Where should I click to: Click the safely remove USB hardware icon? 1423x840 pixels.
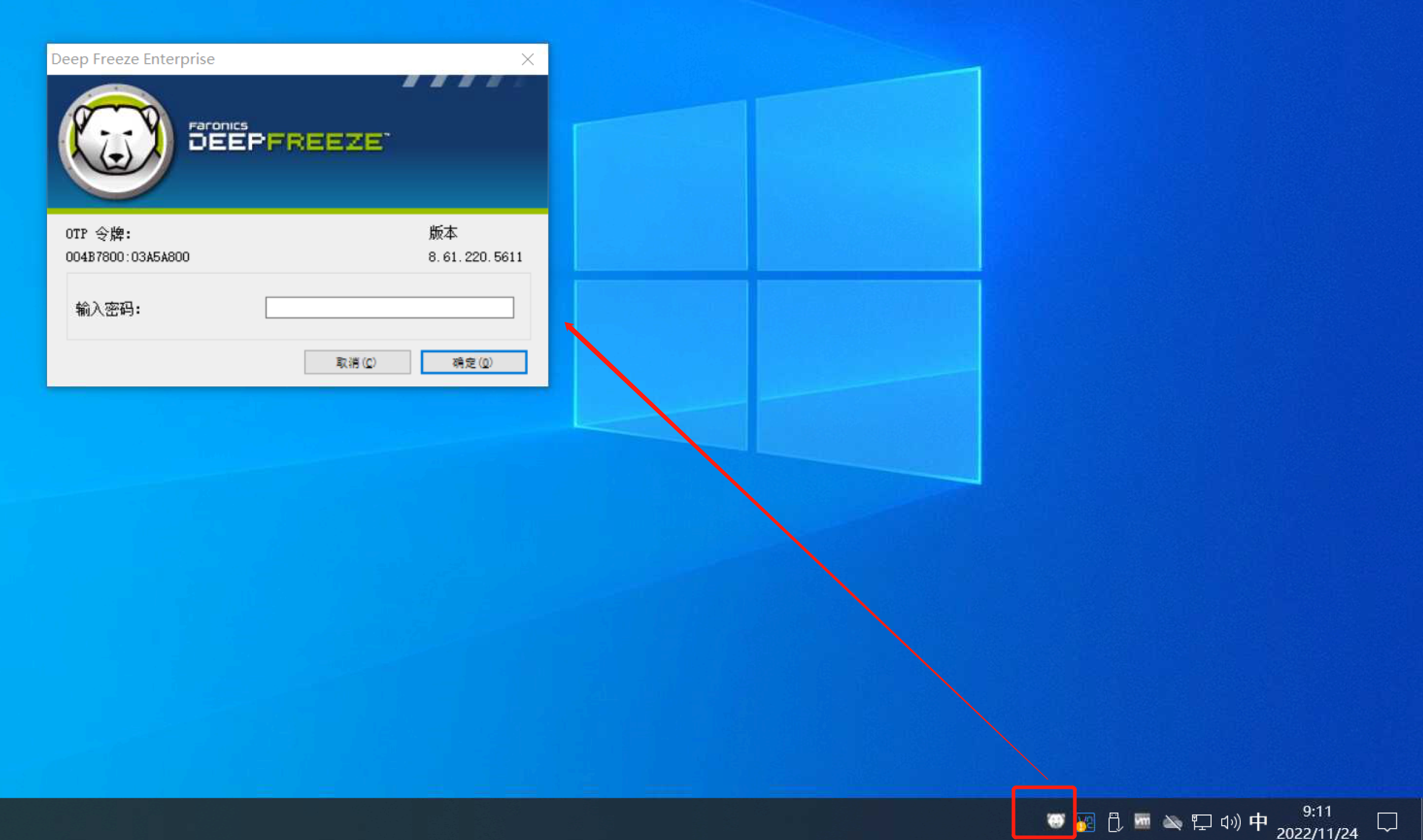pos(1114,822)
